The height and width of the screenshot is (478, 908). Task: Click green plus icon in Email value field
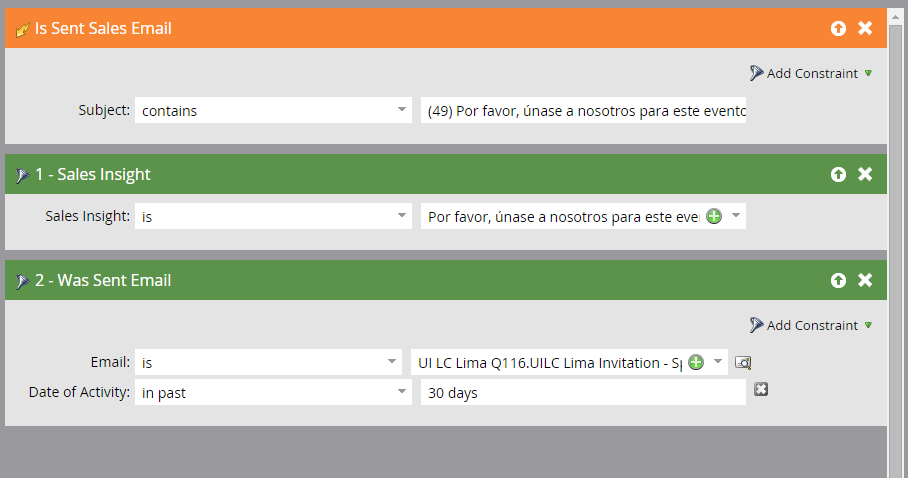(x=696, y=362)
